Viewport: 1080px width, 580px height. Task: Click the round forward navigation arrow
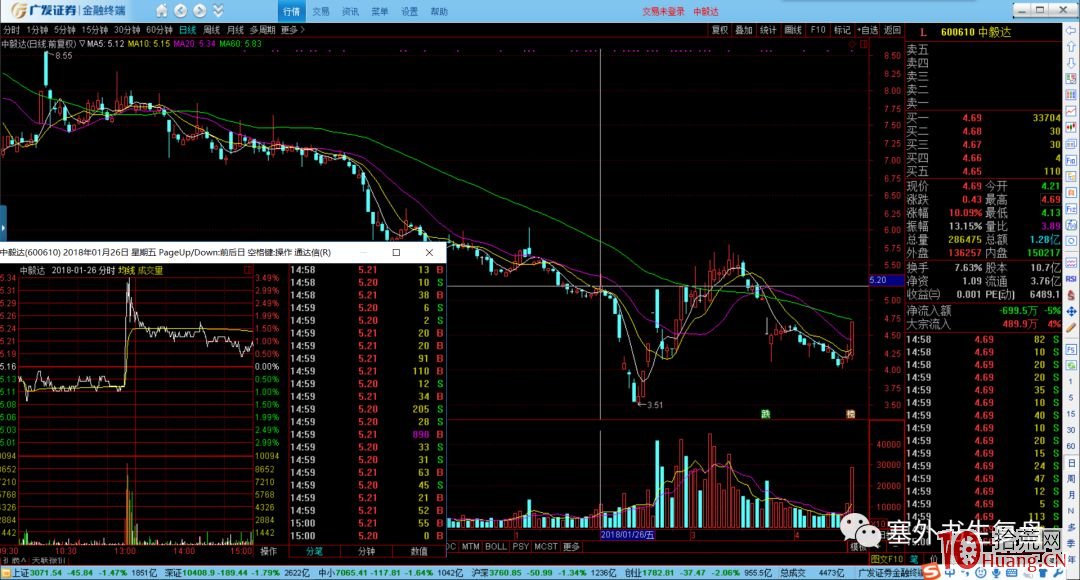[x=200, y=11]
